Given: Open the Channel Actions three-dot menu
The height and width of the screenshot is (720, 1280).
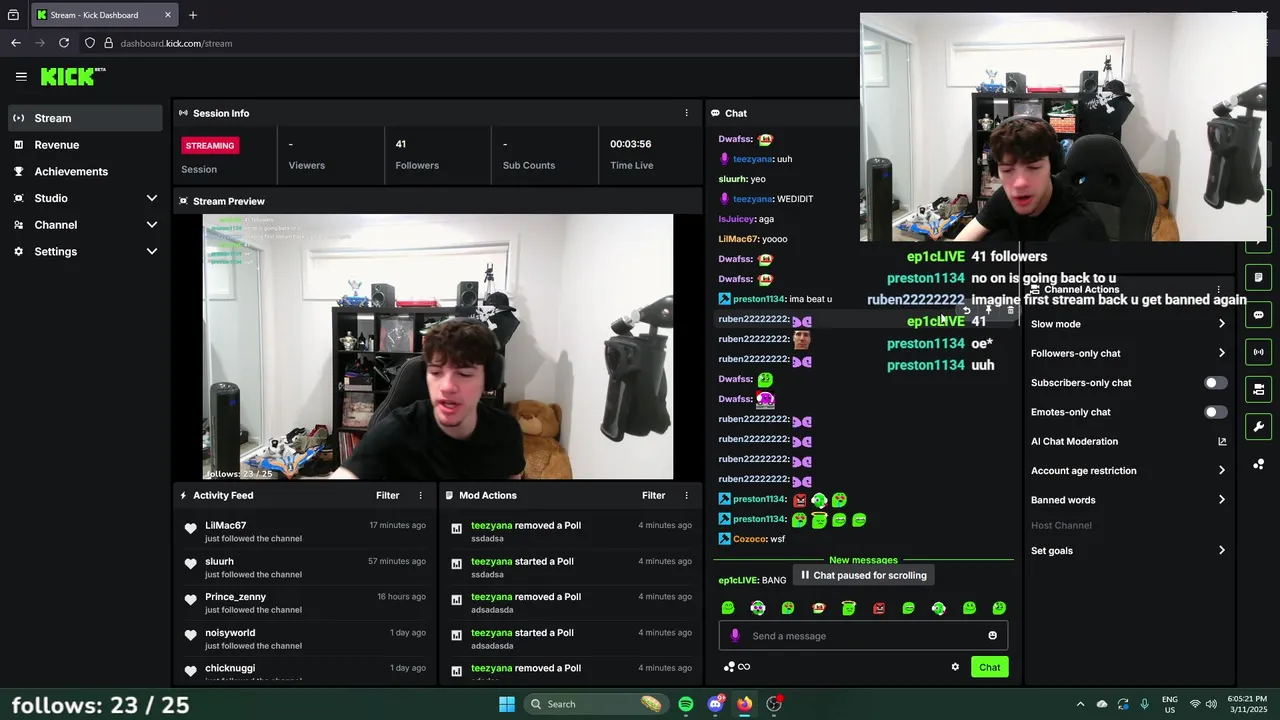Looking at the screenshot, I should coord(1218,290).
